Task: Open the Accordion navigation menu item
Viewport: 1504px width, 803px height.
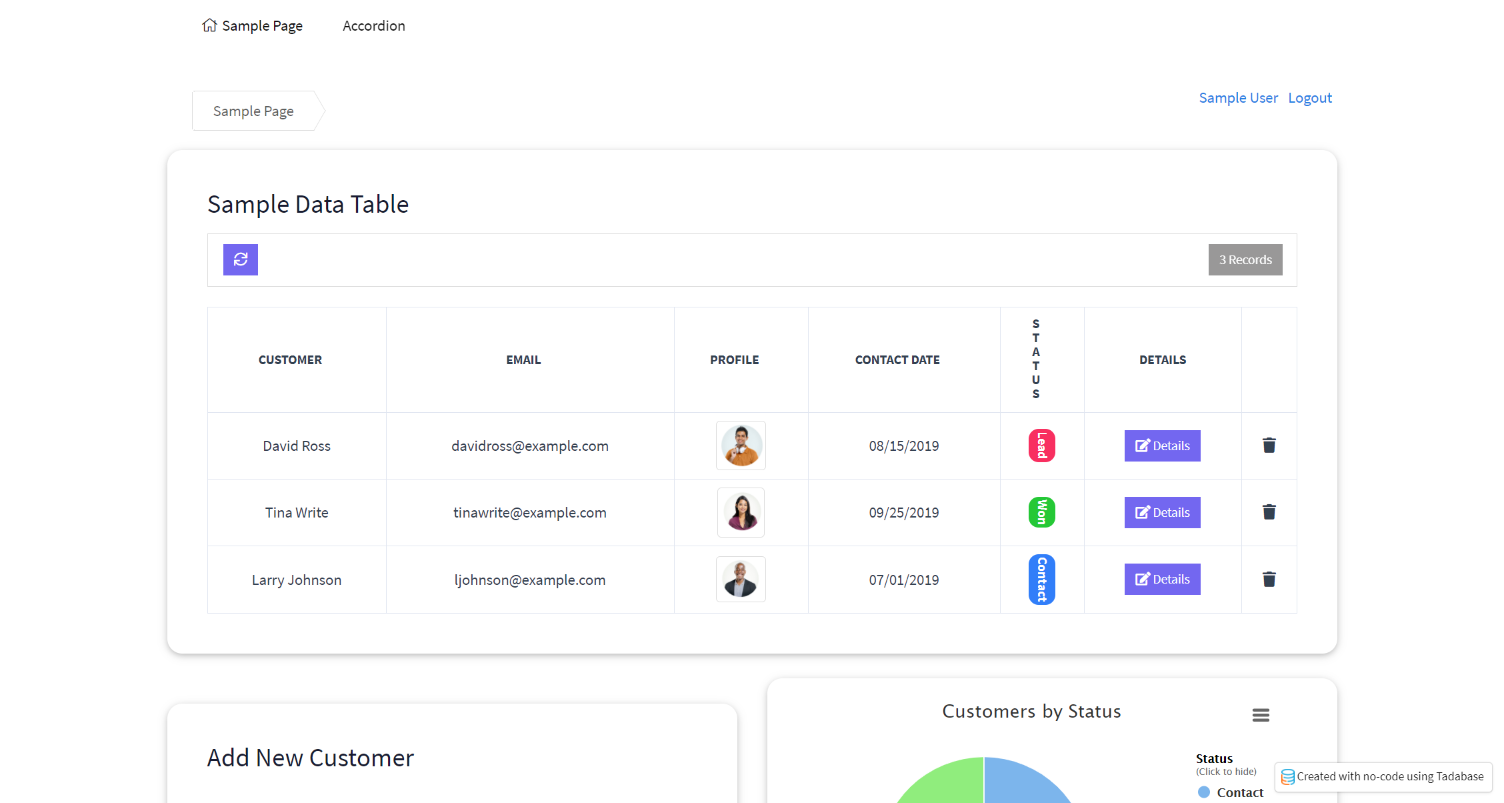Action: click(x=374, y=26)
